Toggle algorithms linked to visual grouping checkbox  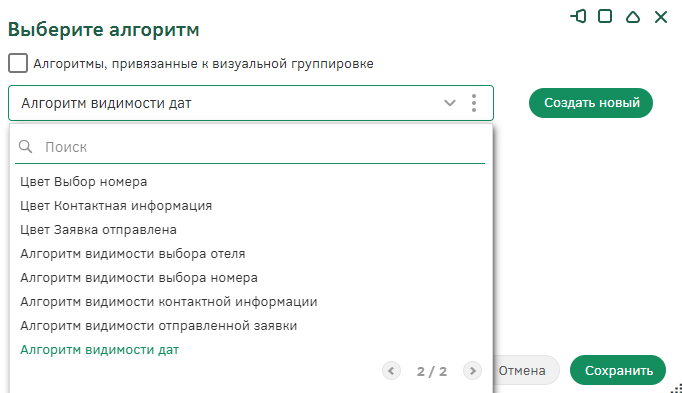[18, 63]
